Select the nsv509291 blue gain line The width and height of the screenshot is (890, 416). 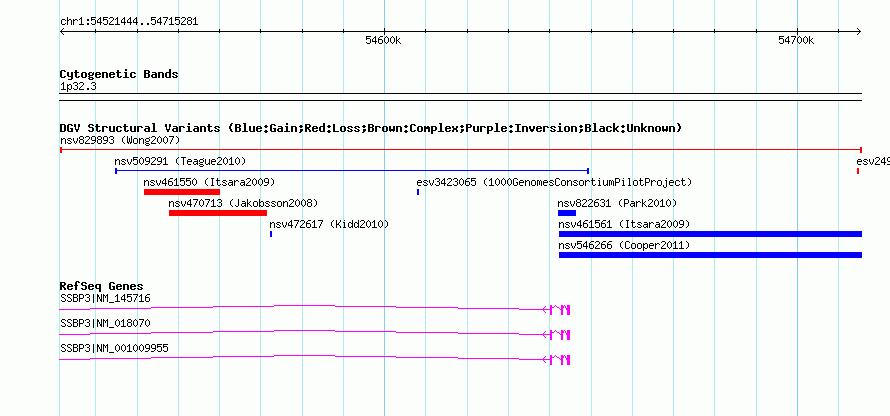[x=352, y=171]
